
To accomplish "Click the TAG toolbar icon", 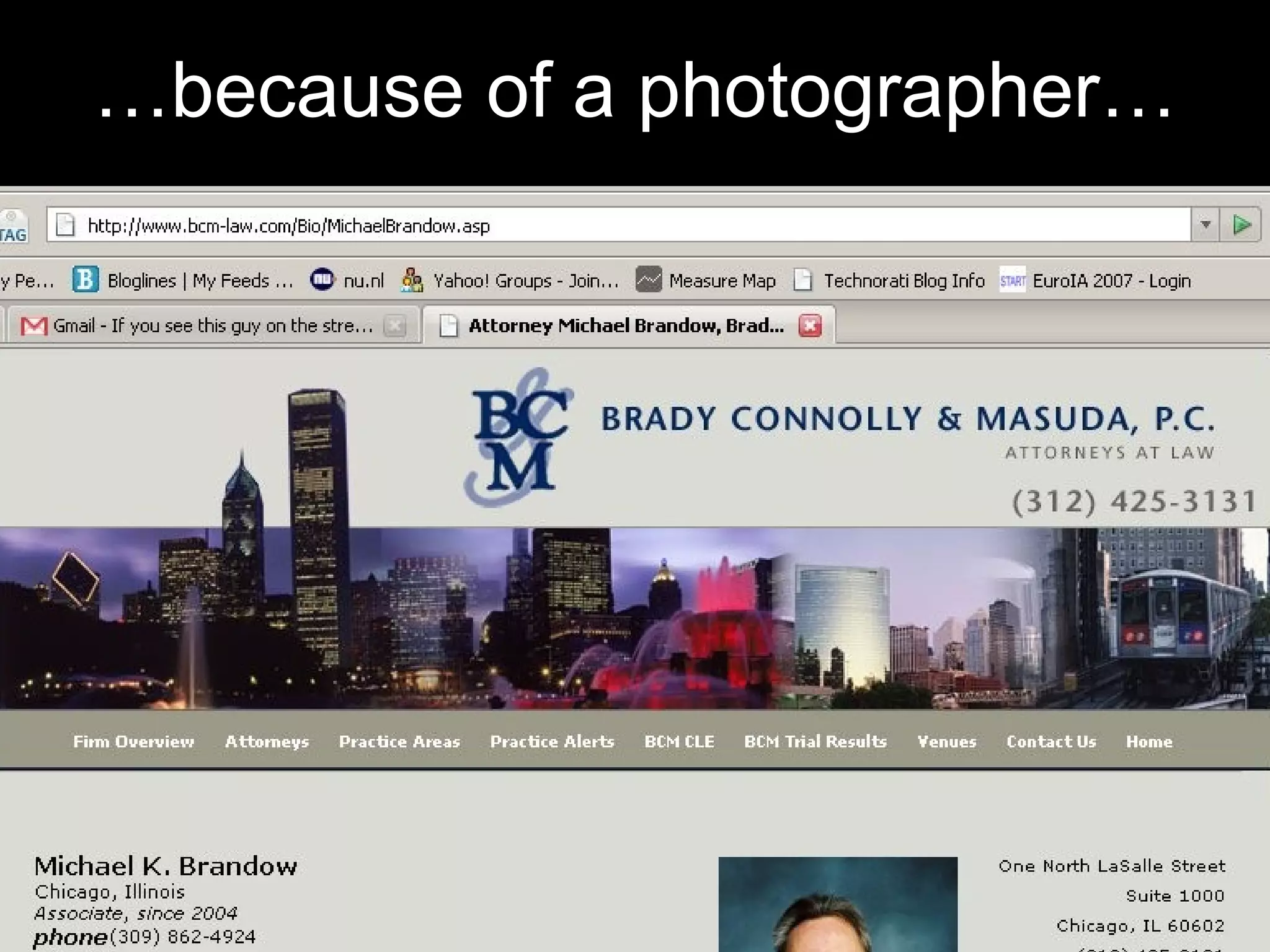I will [14, 226].
